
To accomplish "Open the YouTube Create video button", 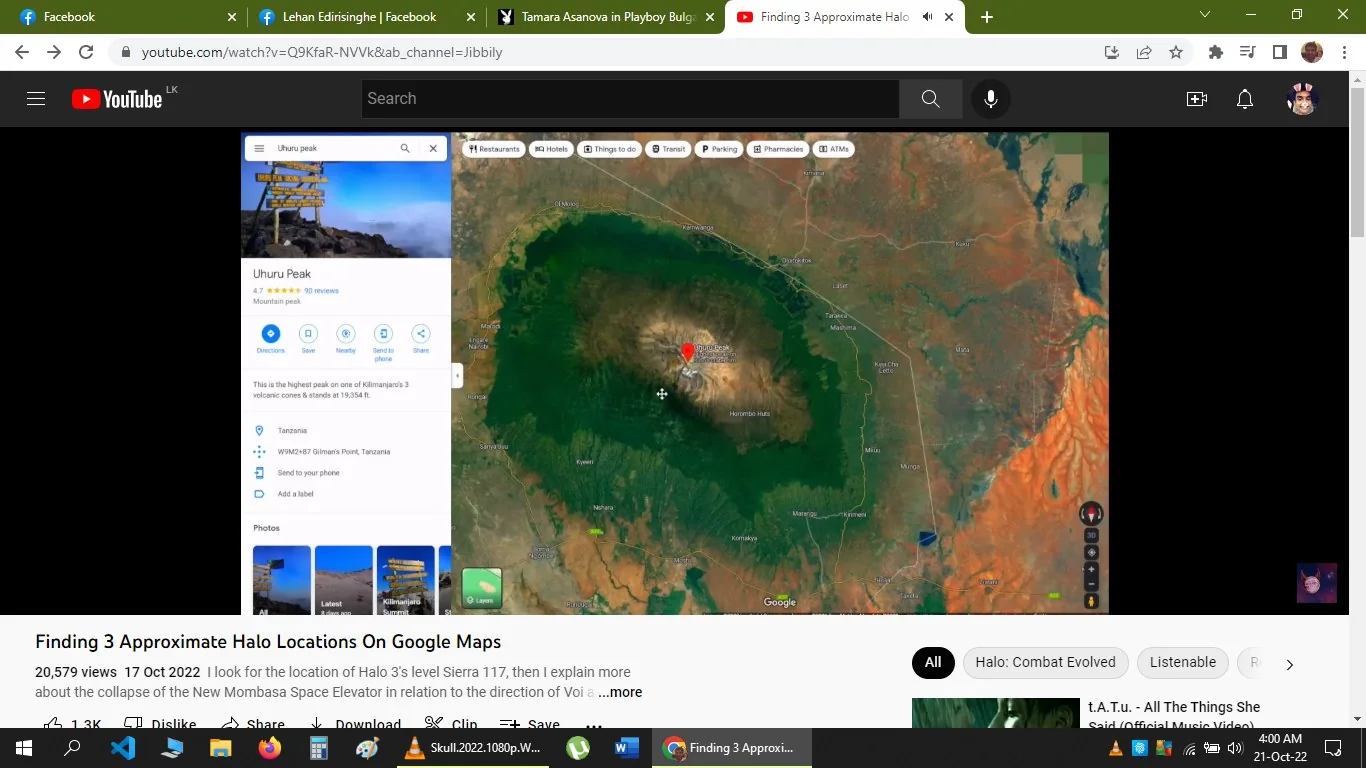I will click(x=1197, y=99).
